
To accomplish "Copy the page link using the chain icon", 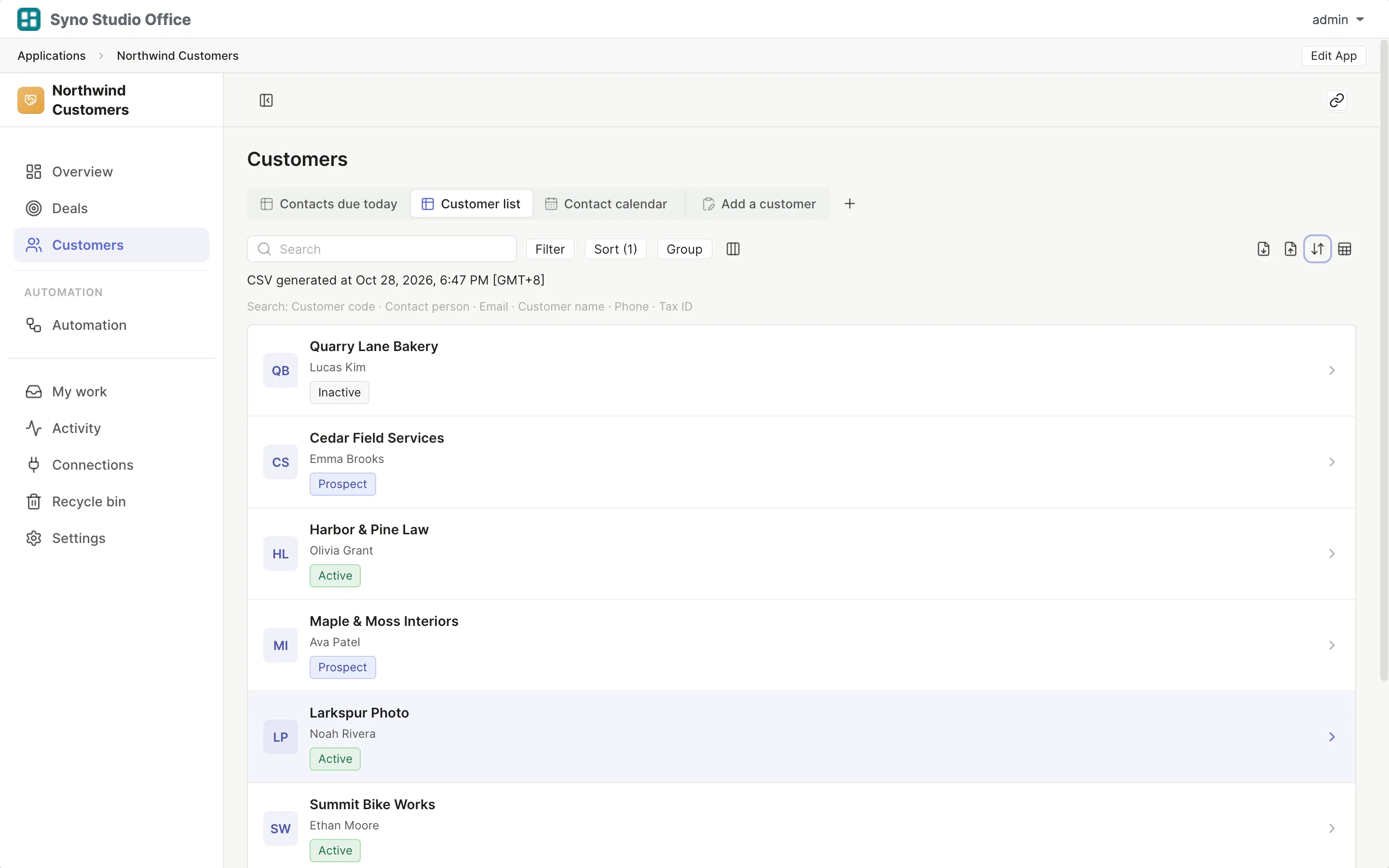I will (1336, 100).
